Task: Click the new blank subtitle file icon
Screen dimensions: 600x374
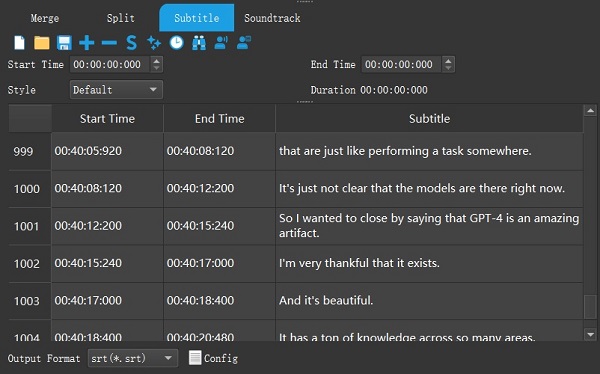Action: point(19,42)
